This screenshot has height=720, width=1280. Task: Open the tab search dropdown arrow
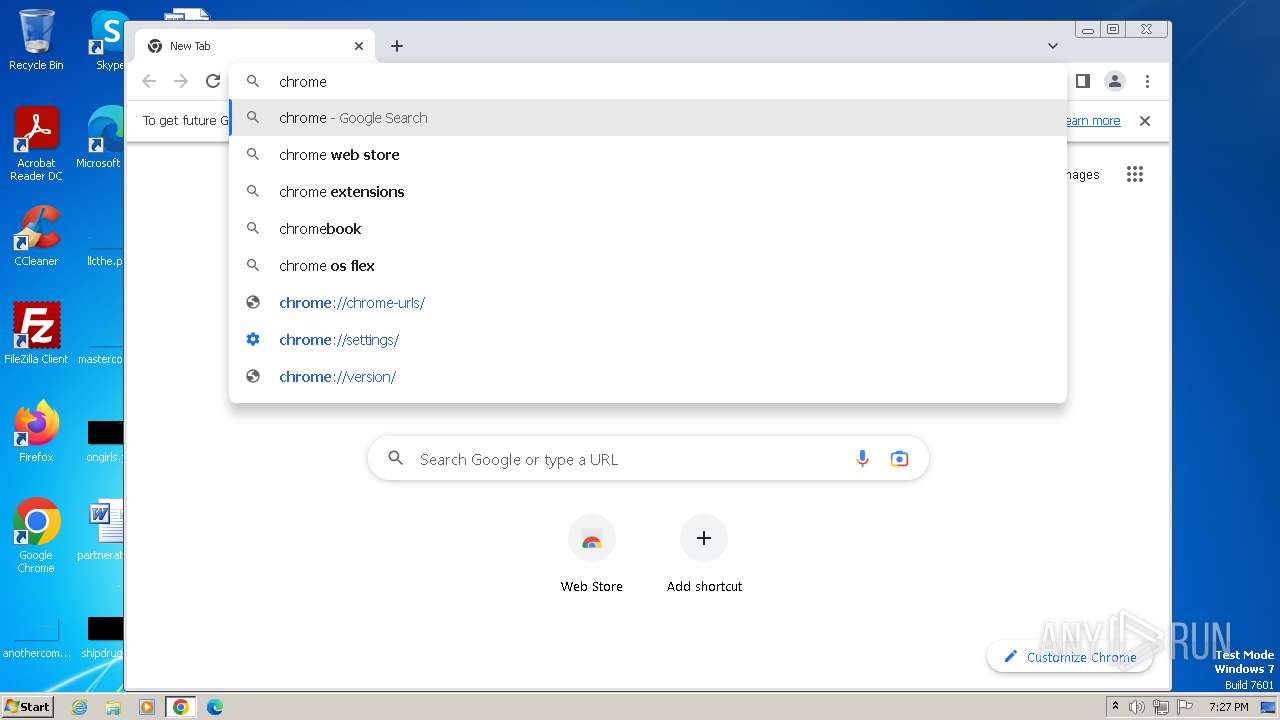[x=1053, y=46]
